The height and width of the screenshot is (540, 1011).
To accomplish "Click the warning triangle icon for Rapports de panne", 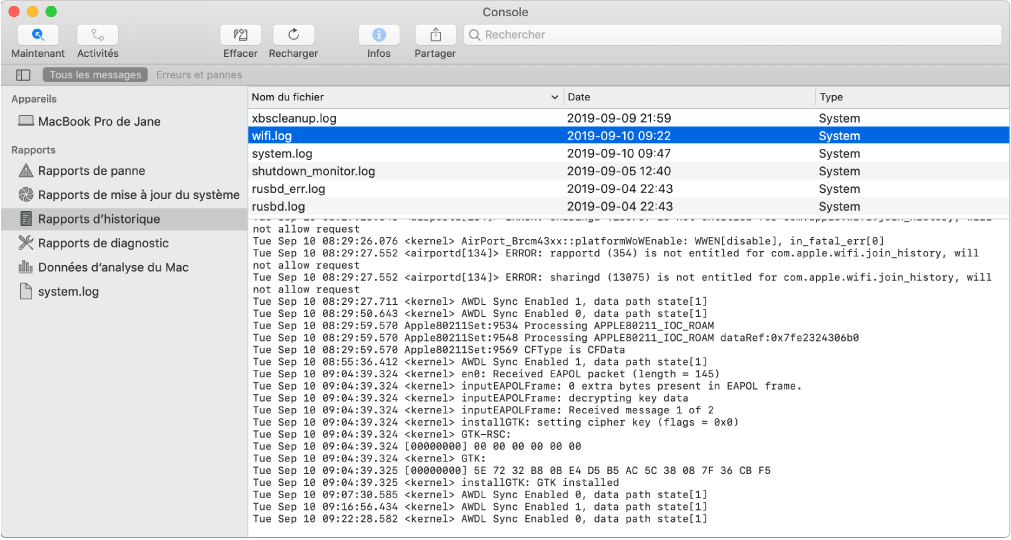I will 26,171.
